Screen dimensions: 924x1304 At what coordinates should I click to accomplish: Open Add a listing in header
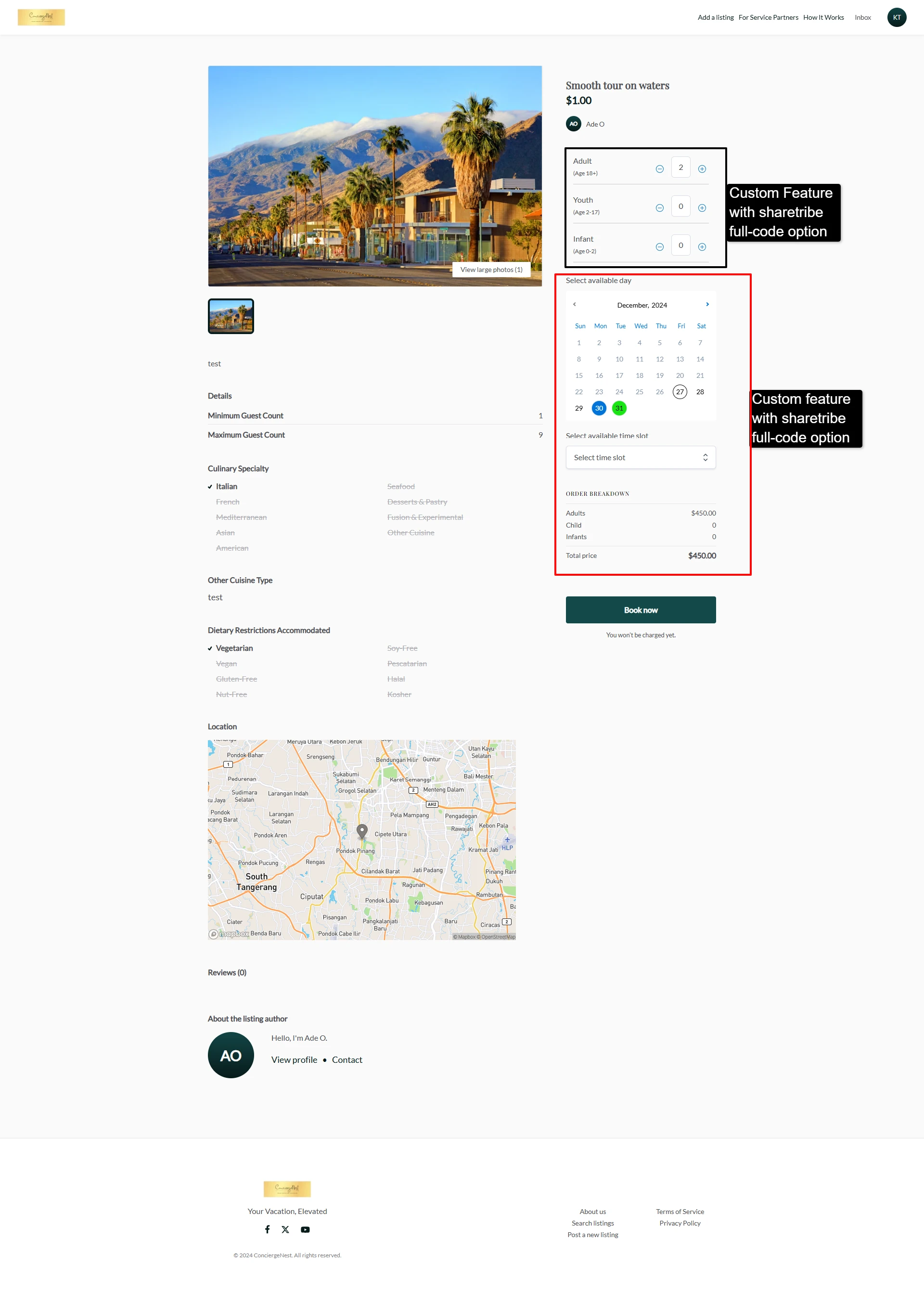715,18
